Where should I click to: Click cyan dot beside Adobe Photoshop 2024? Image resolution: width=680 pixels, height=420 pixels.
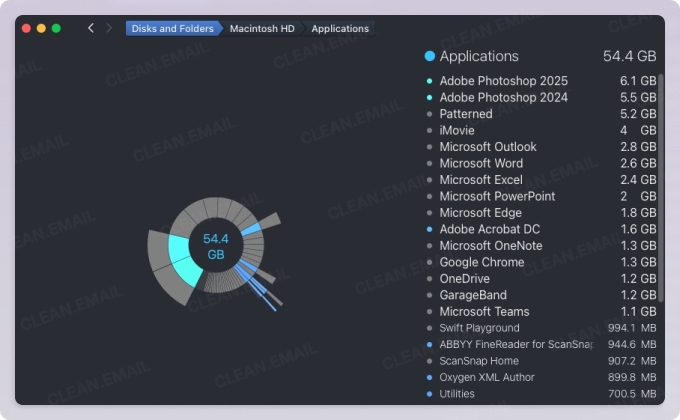tap(429, 97)
